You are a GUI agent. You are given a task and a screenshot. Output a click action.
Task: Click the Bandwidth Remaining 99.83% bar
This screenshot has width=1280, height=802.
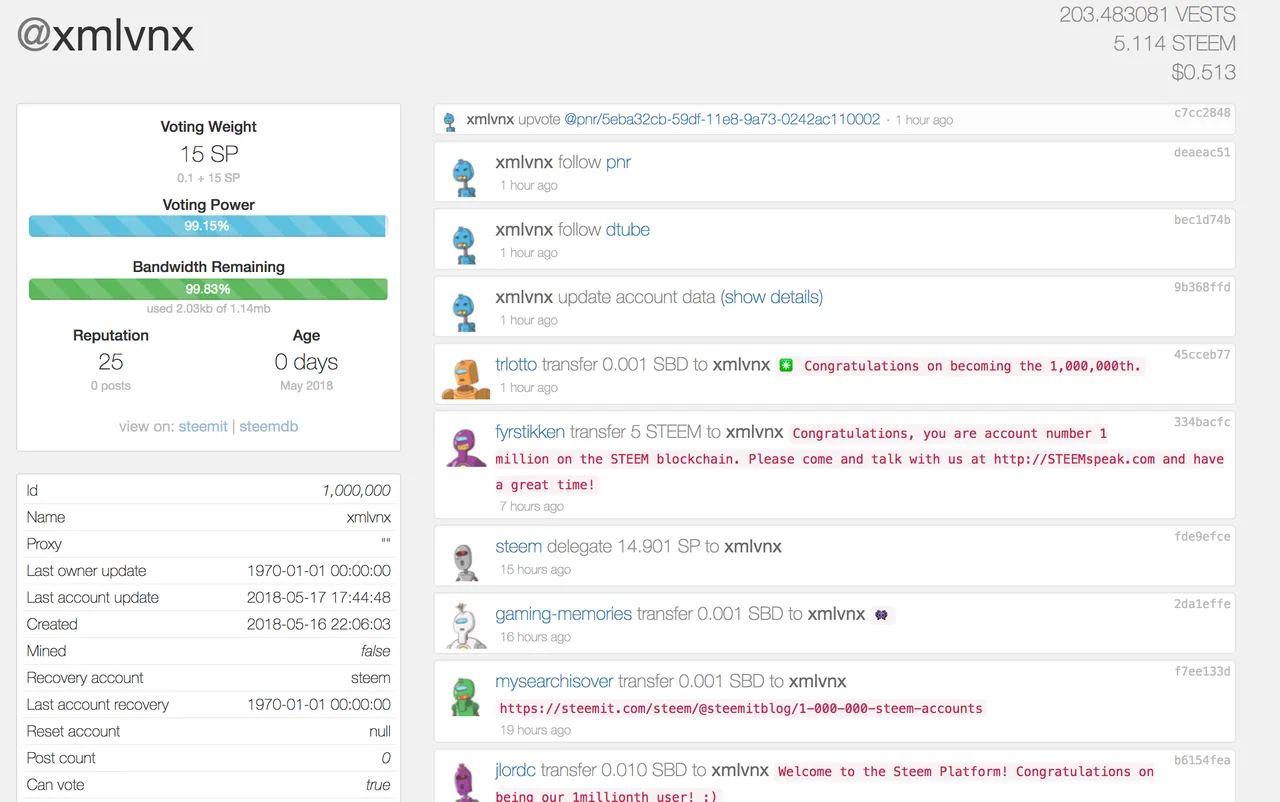click(x=208, y=289)
